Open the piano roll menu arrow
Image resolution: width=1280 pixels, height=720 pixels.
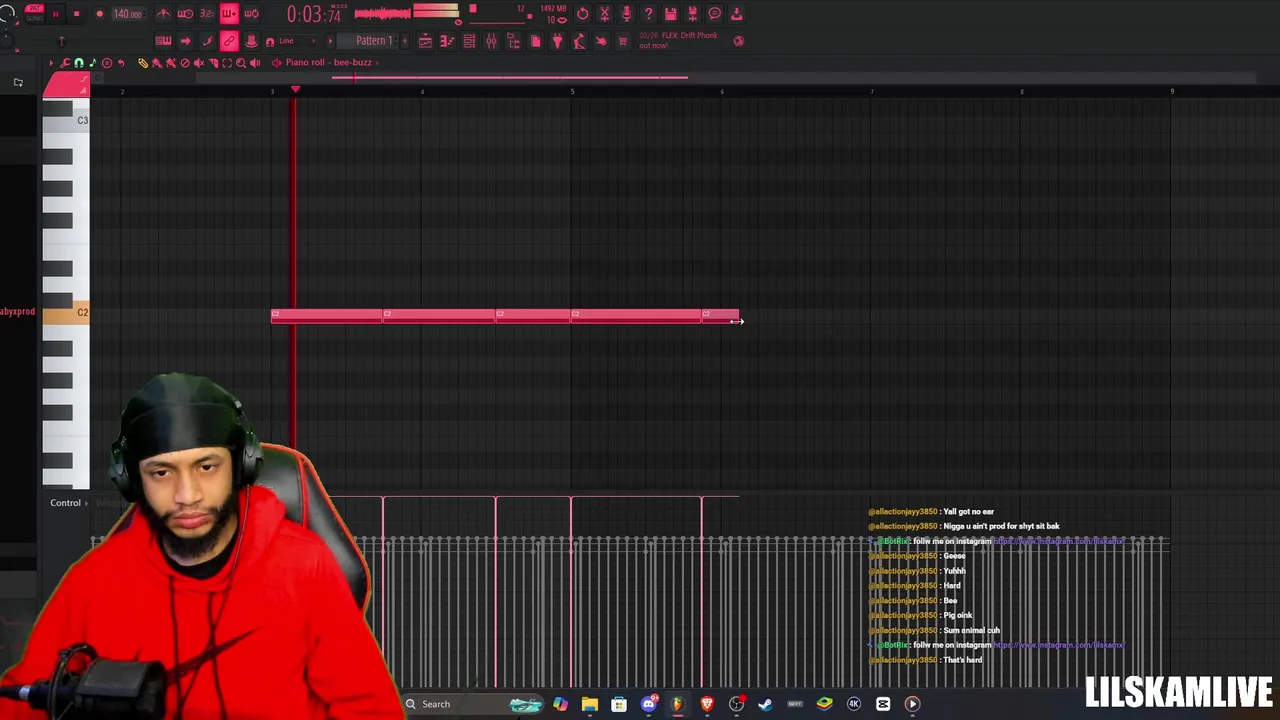pos(52,63)
